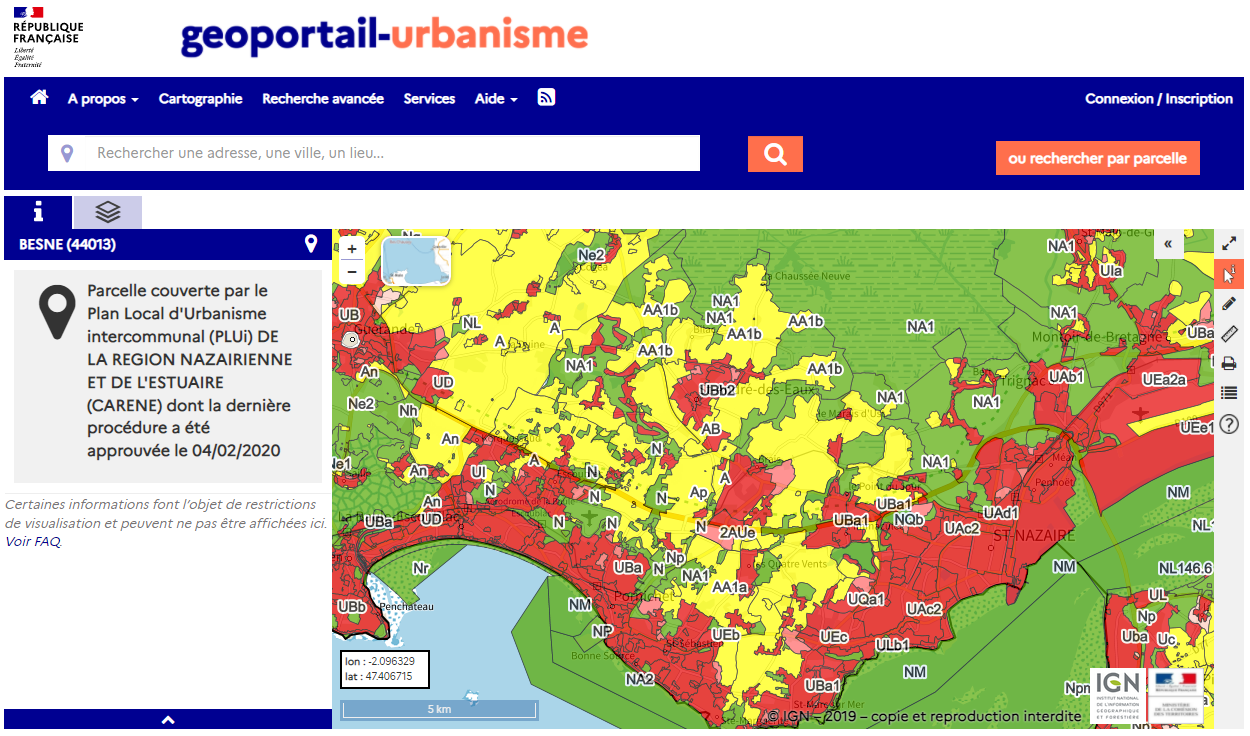Switch to the info tab icon
This screenshot has height=736, width=1250.
tap(38, 212)
